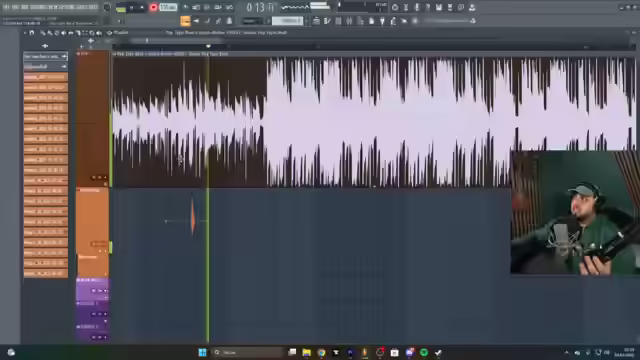Select the highlighted orange Playlist view icon
Image resolution: width=640 pixels, height=360 pixels.
point(185,21)
